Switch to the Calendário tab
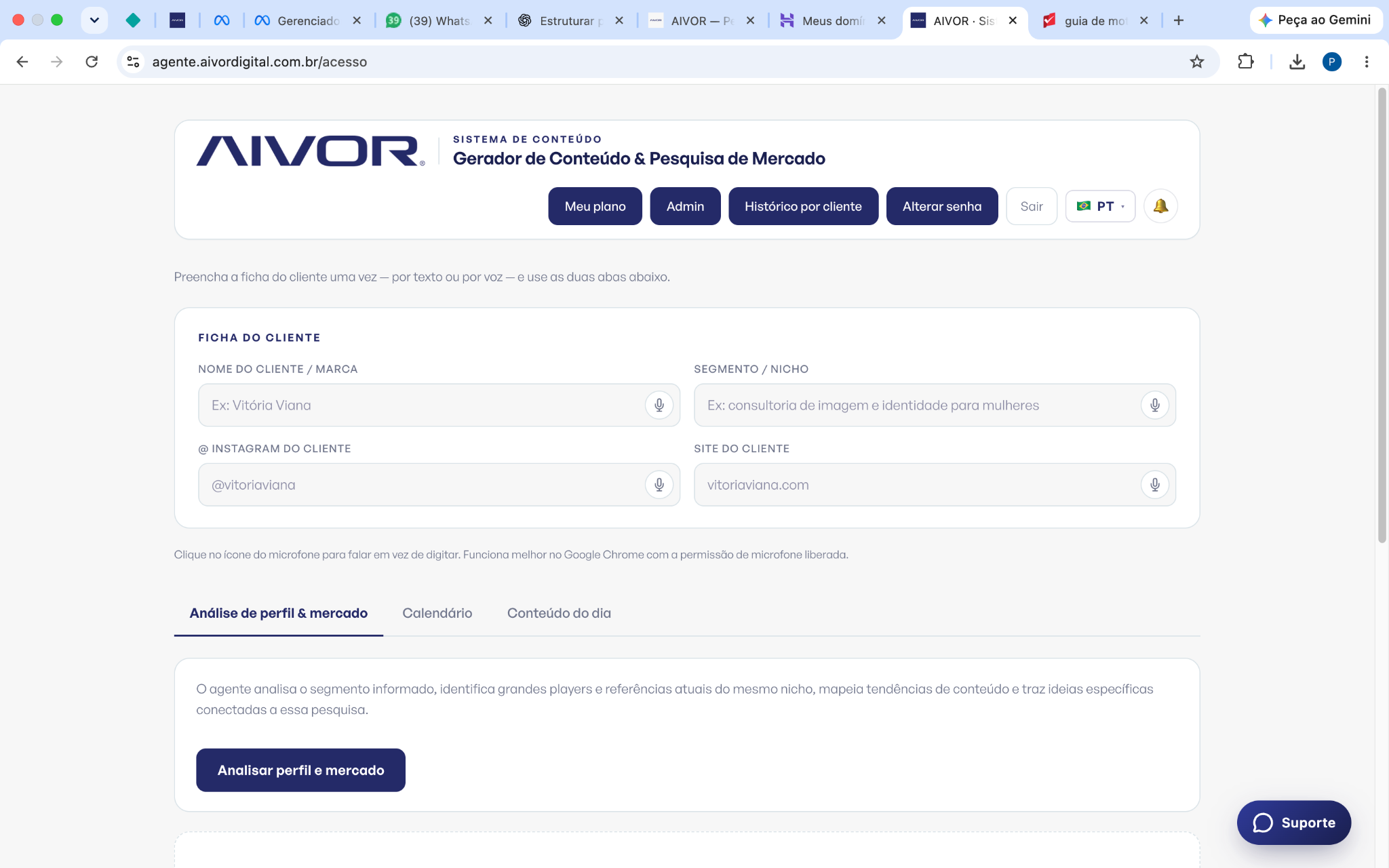 coord(437,613)
